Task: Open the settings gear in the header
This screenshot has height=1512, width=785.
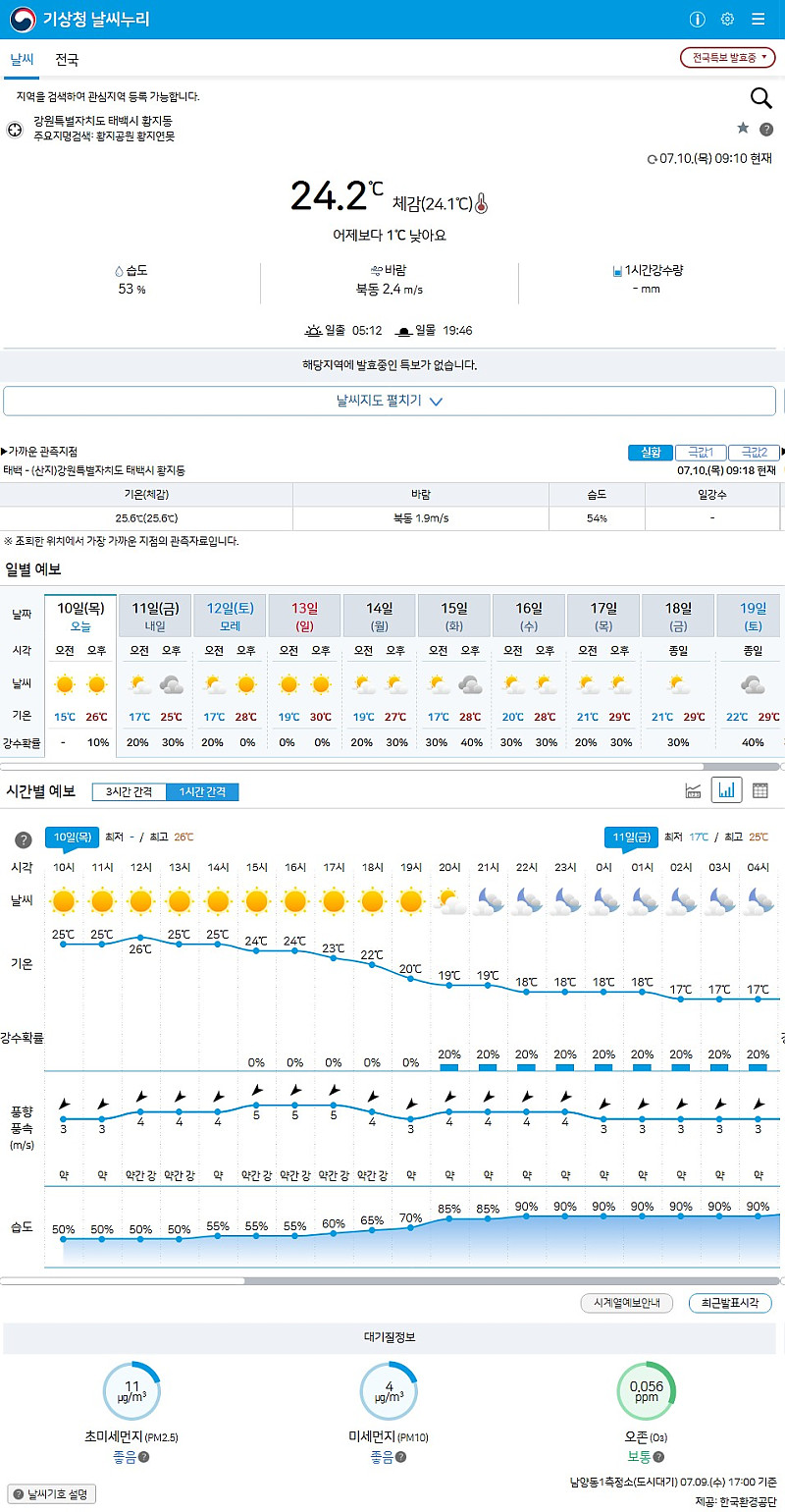Action: (x=726, y=19)
